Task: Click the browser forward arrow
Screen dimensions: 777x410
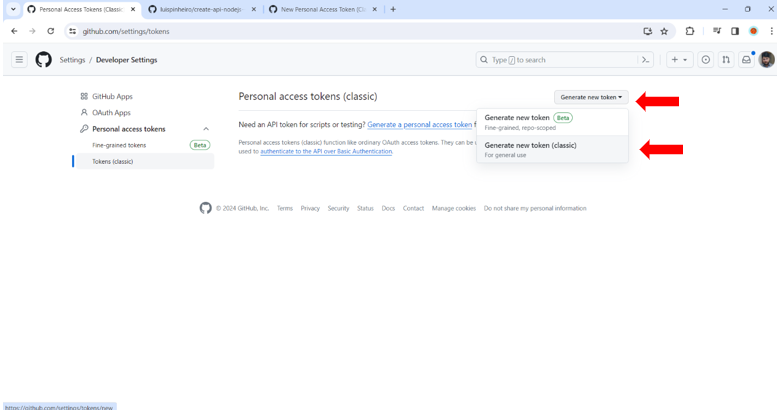Action: tap(32, 31)
